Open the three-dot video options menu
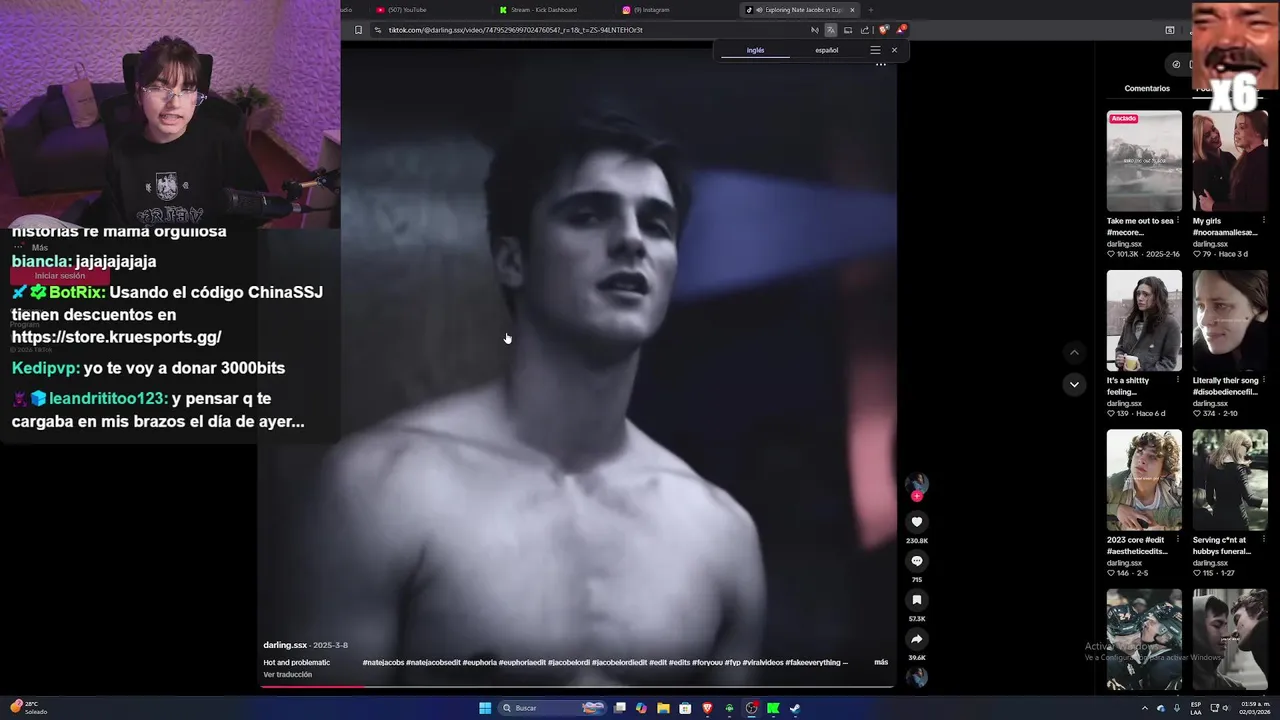The image size is (1280, 720). (880, 64)
